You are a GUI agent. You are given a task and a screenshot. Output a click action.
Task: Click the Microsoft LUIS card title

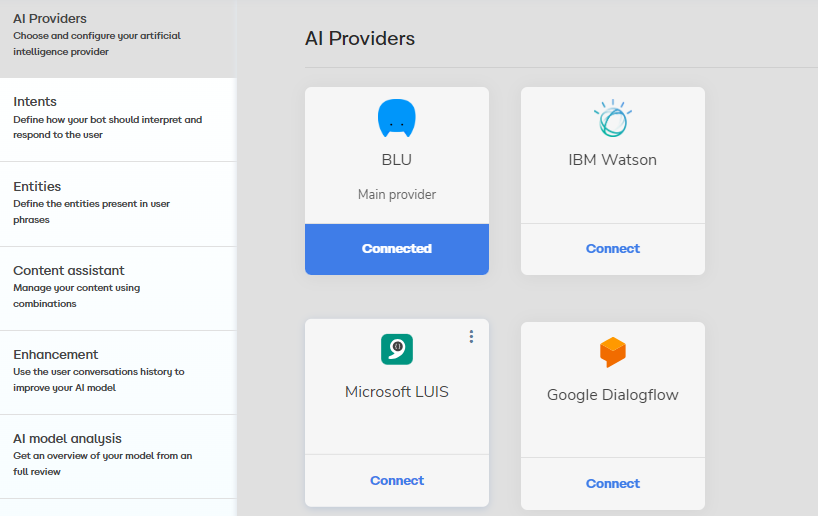click(x=397, y=392)
